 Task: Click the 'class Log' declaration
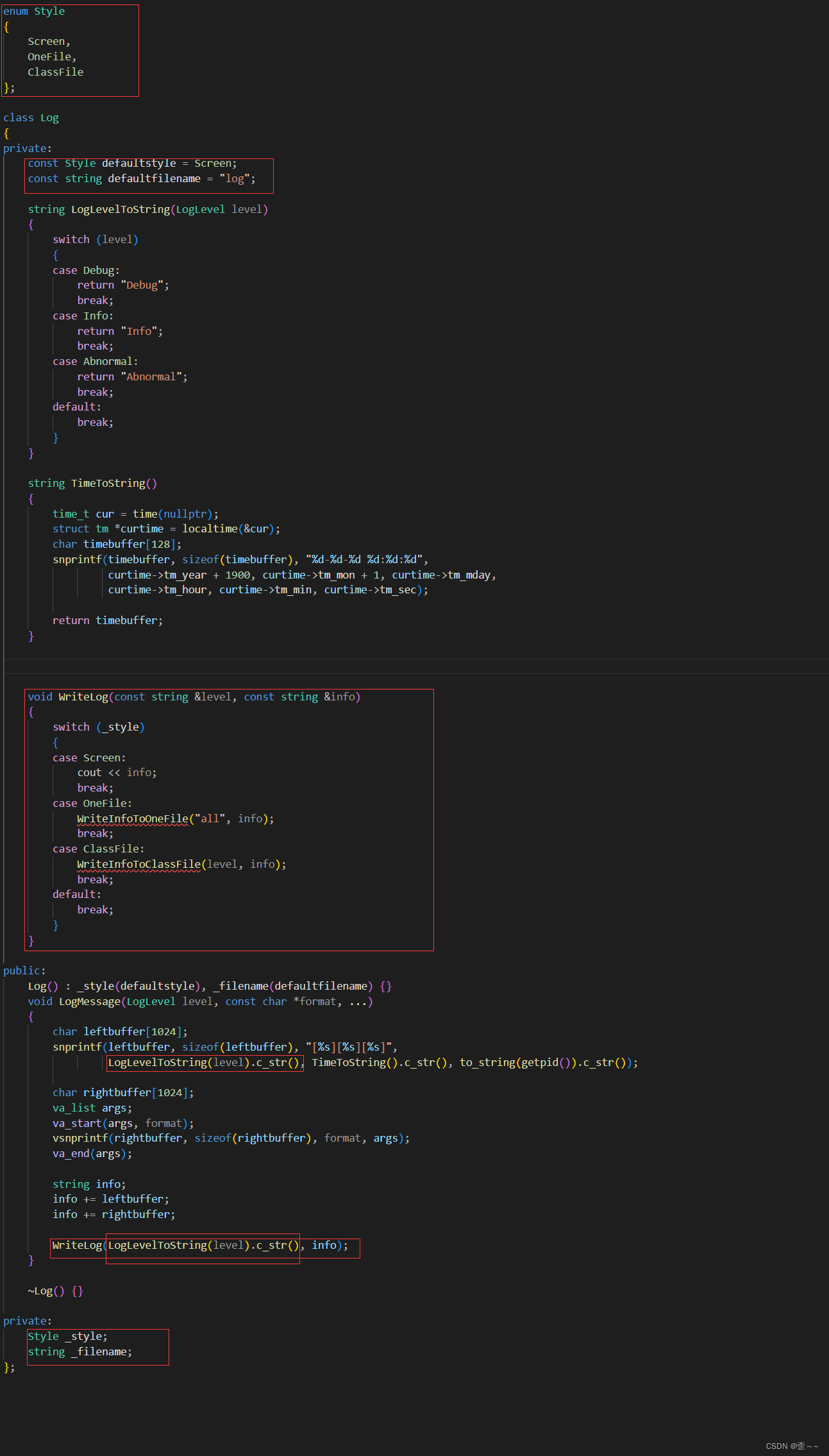(31, 118)
